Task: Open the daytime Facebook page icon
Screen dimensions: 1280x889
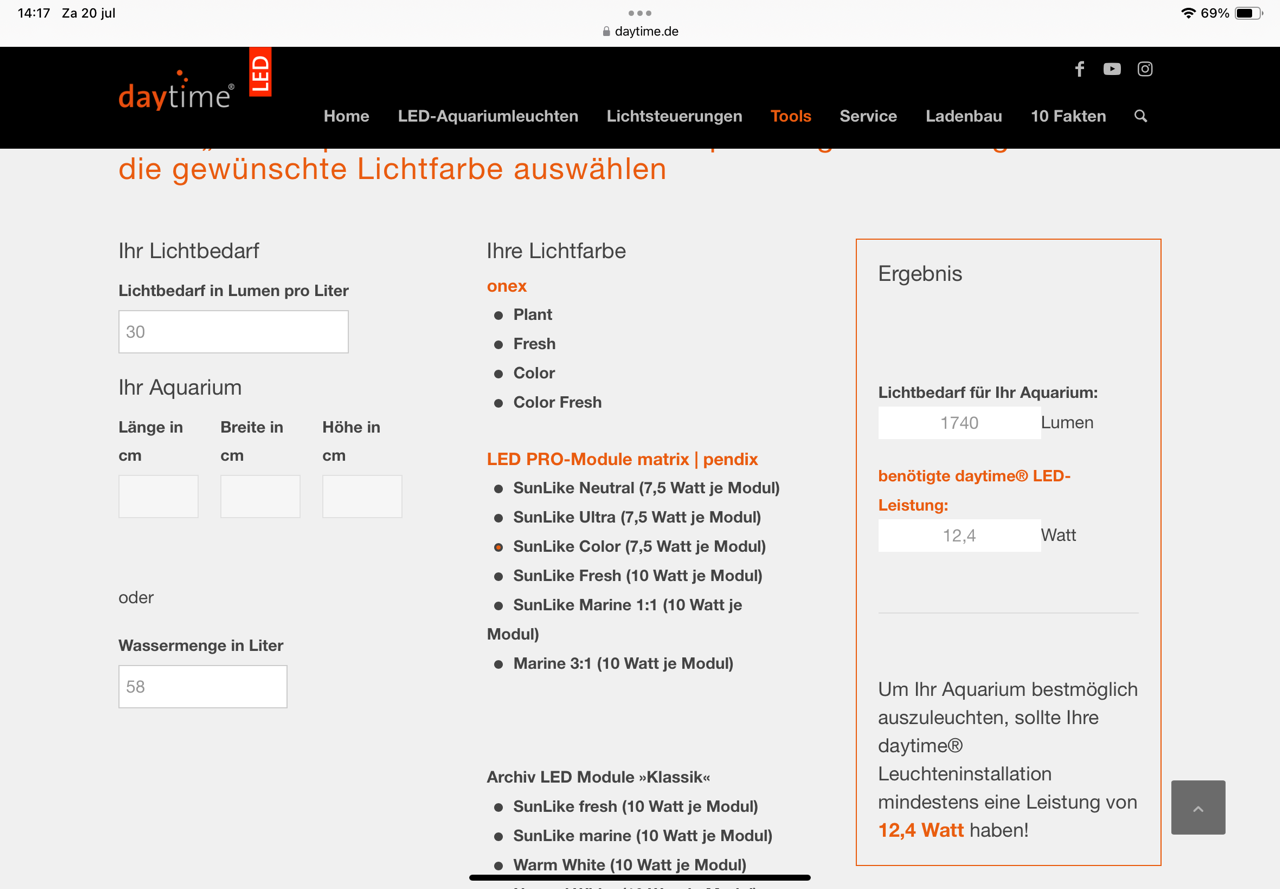Action: click(1079, 69)
